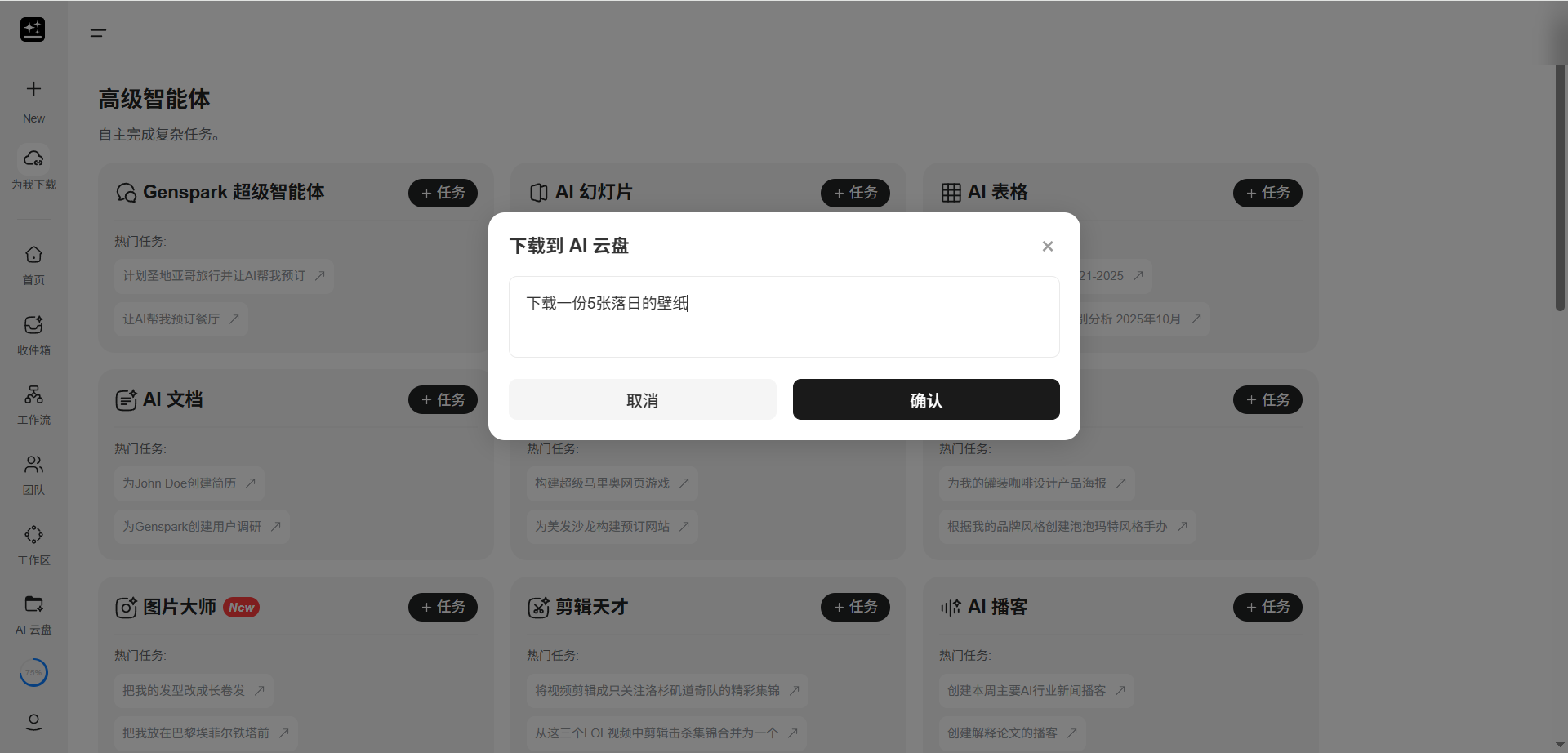Screen dimensions: 1568x753
Task: Add a task to AI 播客
Action: pos(1267,607)
